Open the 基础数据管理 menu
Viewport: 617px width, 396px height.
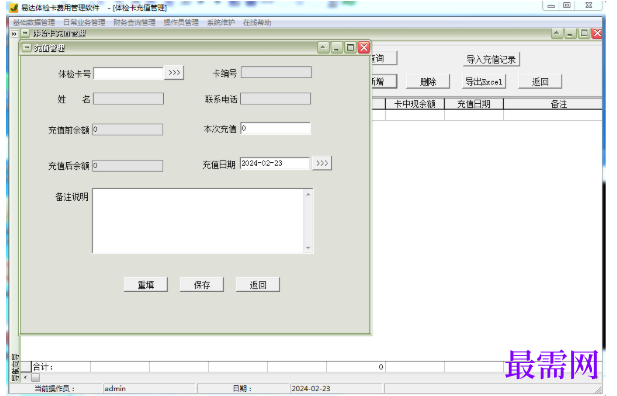pyautogui.click(x=34, y=22)
